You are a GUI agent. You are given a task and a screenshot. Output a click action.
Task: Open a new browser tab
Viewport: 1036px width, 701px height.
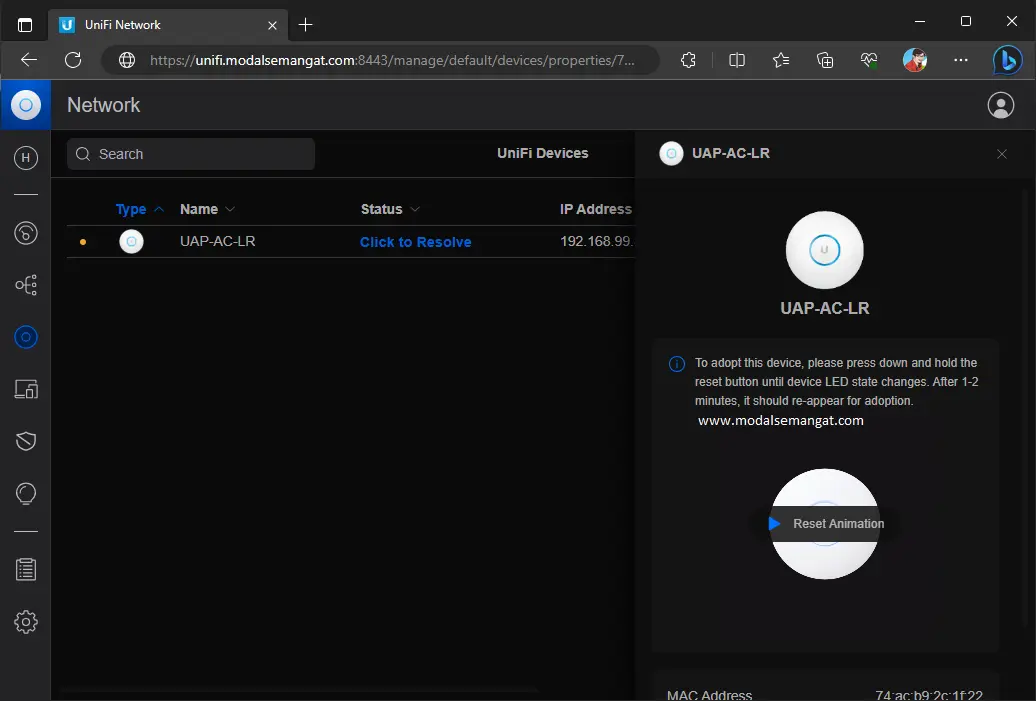tap(305, 25)
